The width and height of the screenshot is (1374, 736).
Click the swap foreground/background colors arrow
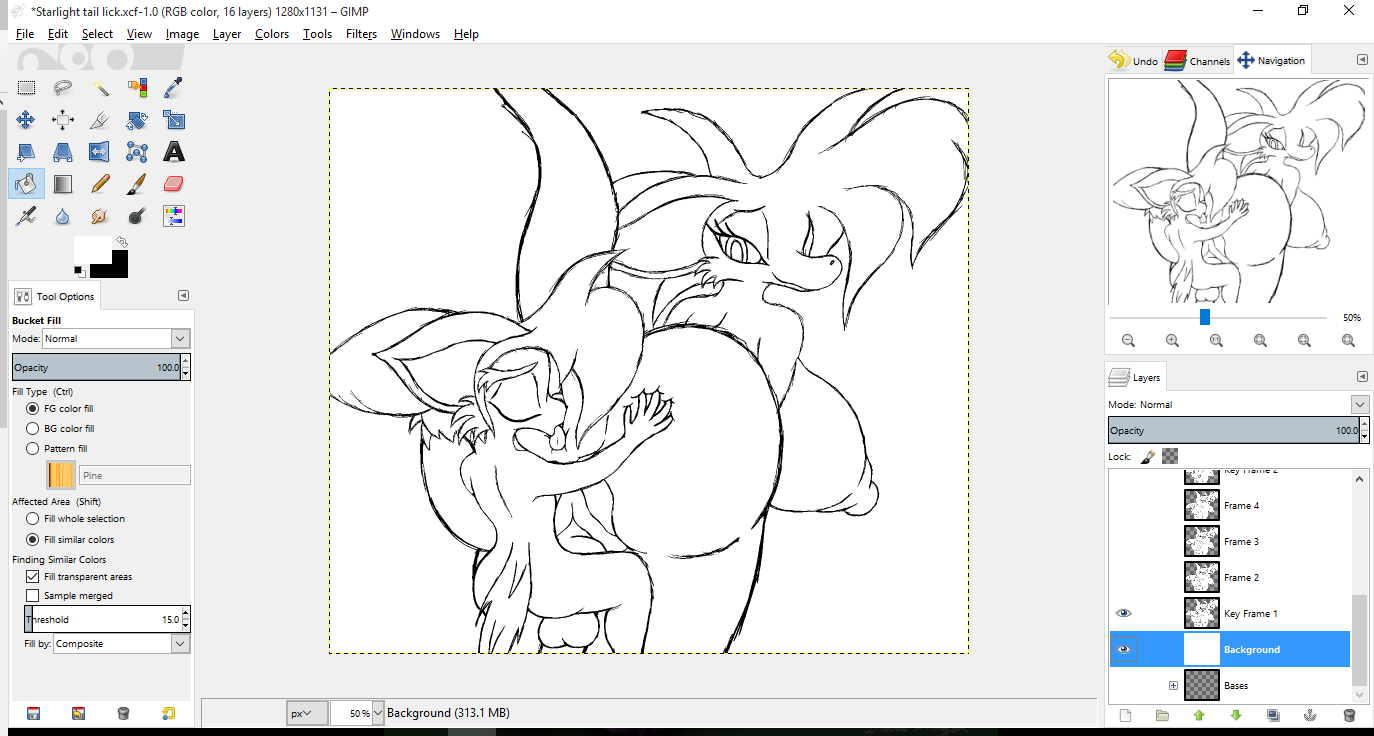(122, 241)
